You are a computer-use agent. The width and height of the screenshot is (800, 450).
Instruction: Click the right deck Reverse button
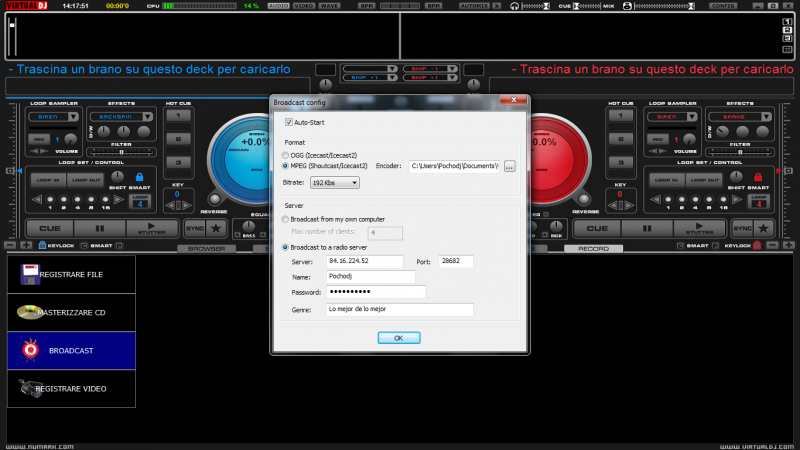[x=584, y=199]
